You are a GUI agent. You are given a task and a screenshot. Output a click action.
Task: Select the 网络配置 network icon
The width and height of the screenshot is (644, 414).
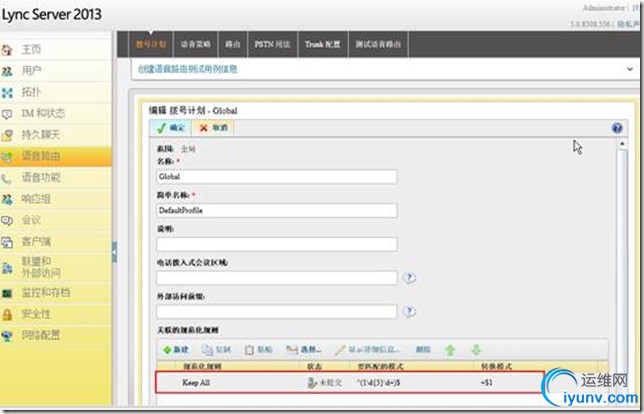7,336
